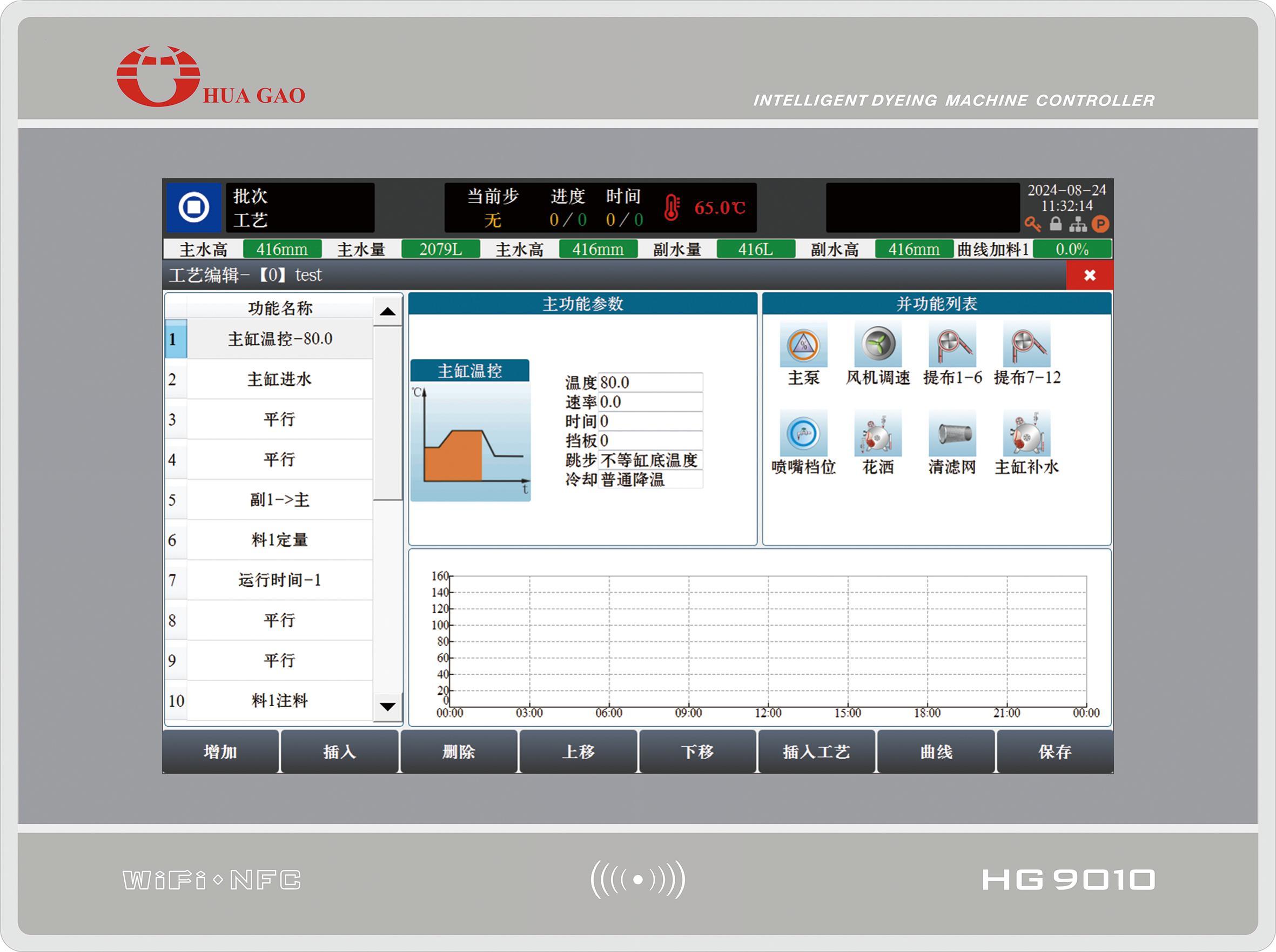Click the padlock icon in the status area

[1056, 224]
